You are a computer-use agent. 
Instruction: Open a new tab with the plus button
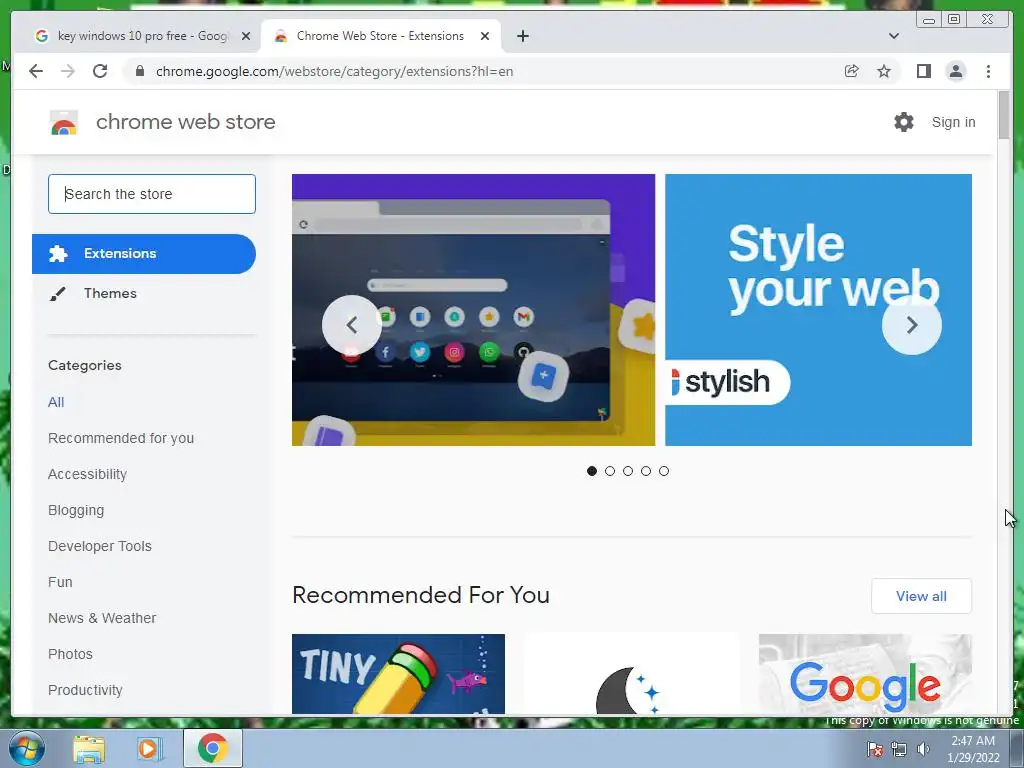pyautogui.click(x=522, y=36)
